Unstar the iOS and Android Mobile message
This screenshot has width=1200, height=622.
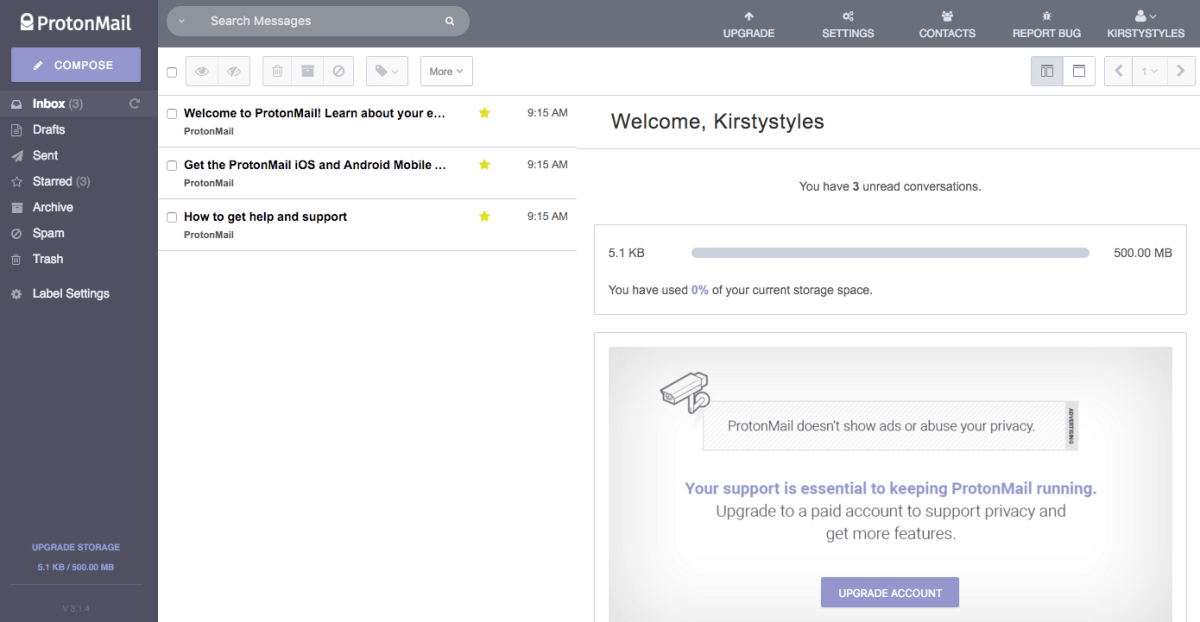tap(485, 164)
